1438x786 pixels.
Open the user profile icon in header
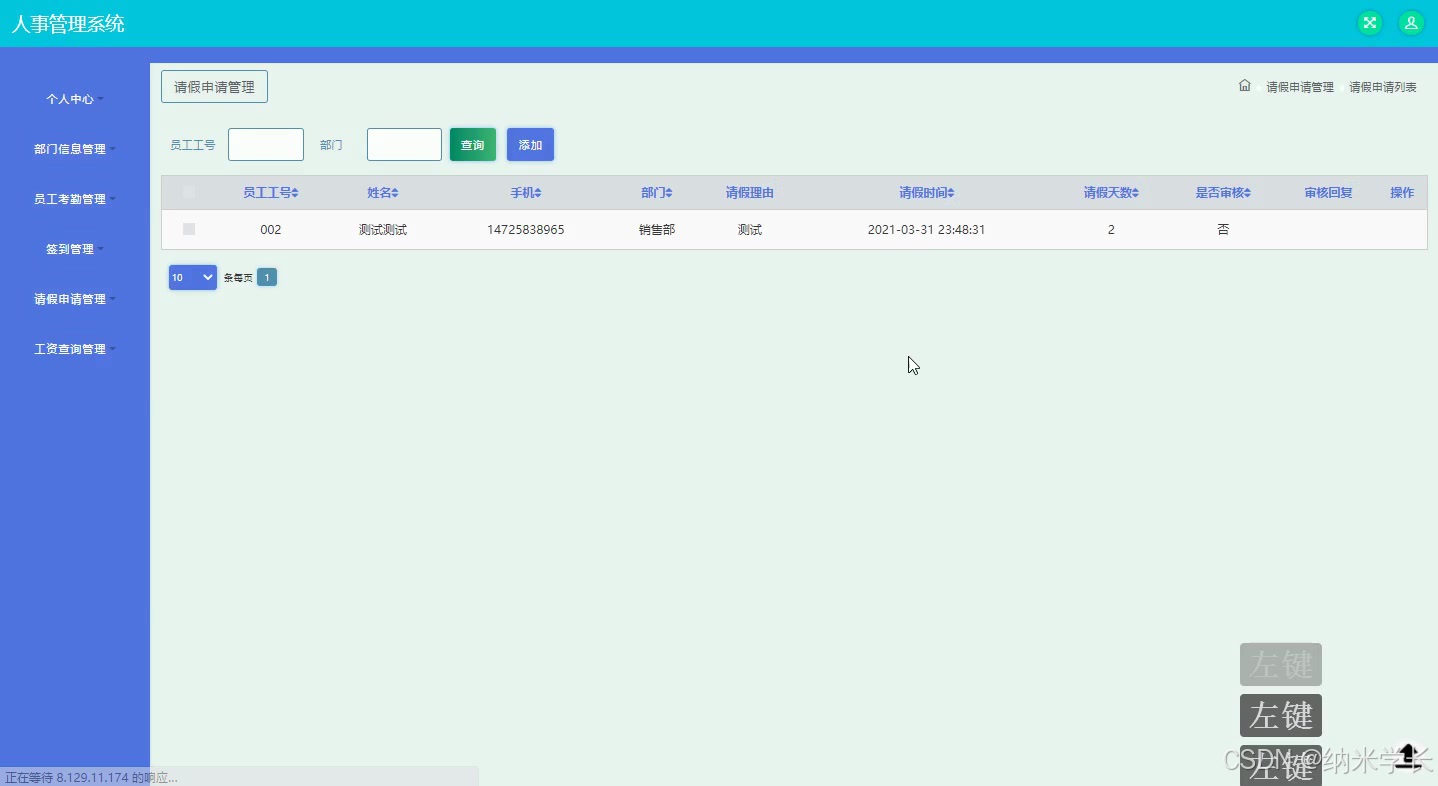click(1411, 23)
